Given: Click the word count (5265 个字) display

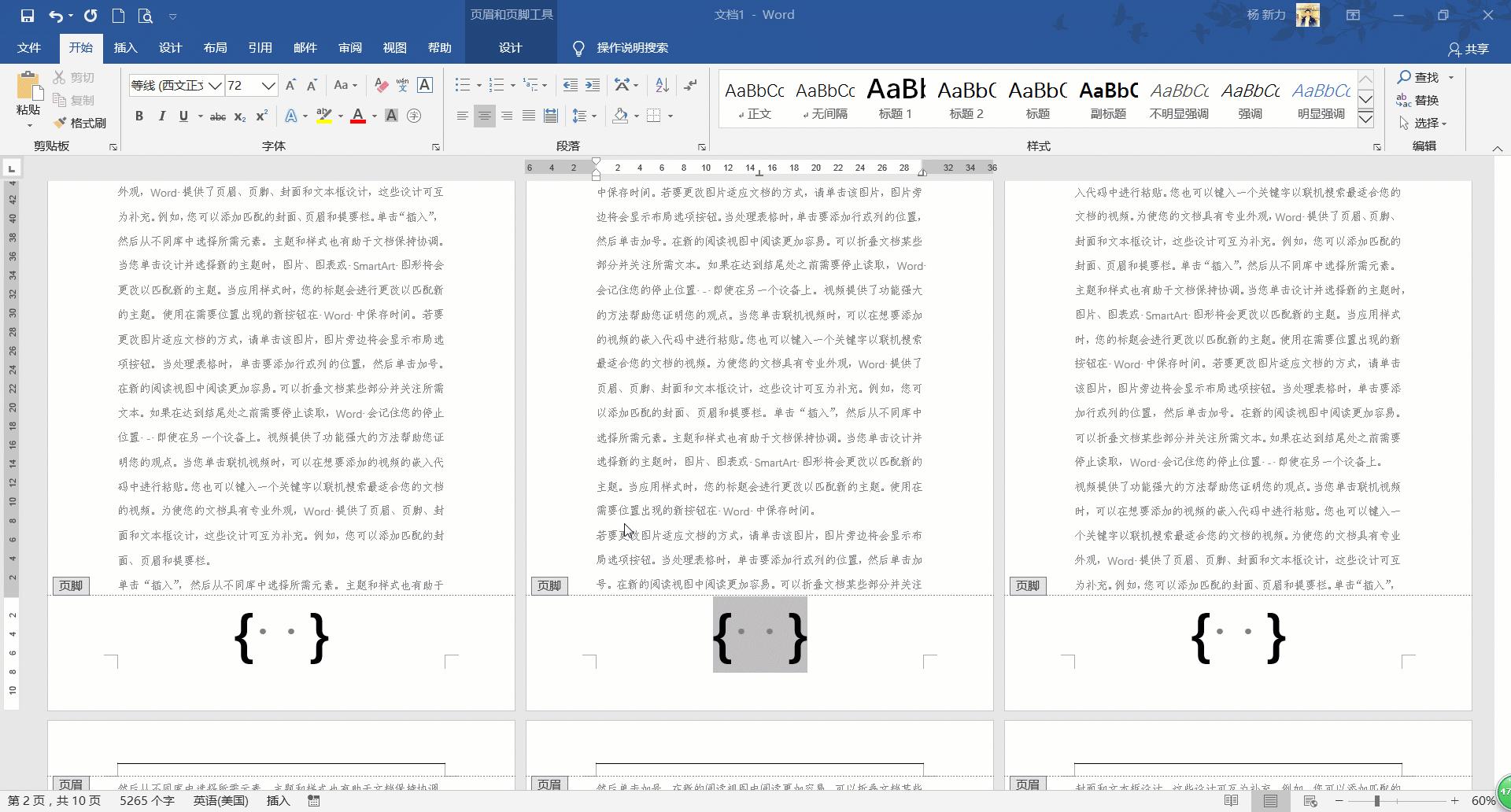Looking at the screenshot, I should [x=146, y=800].
